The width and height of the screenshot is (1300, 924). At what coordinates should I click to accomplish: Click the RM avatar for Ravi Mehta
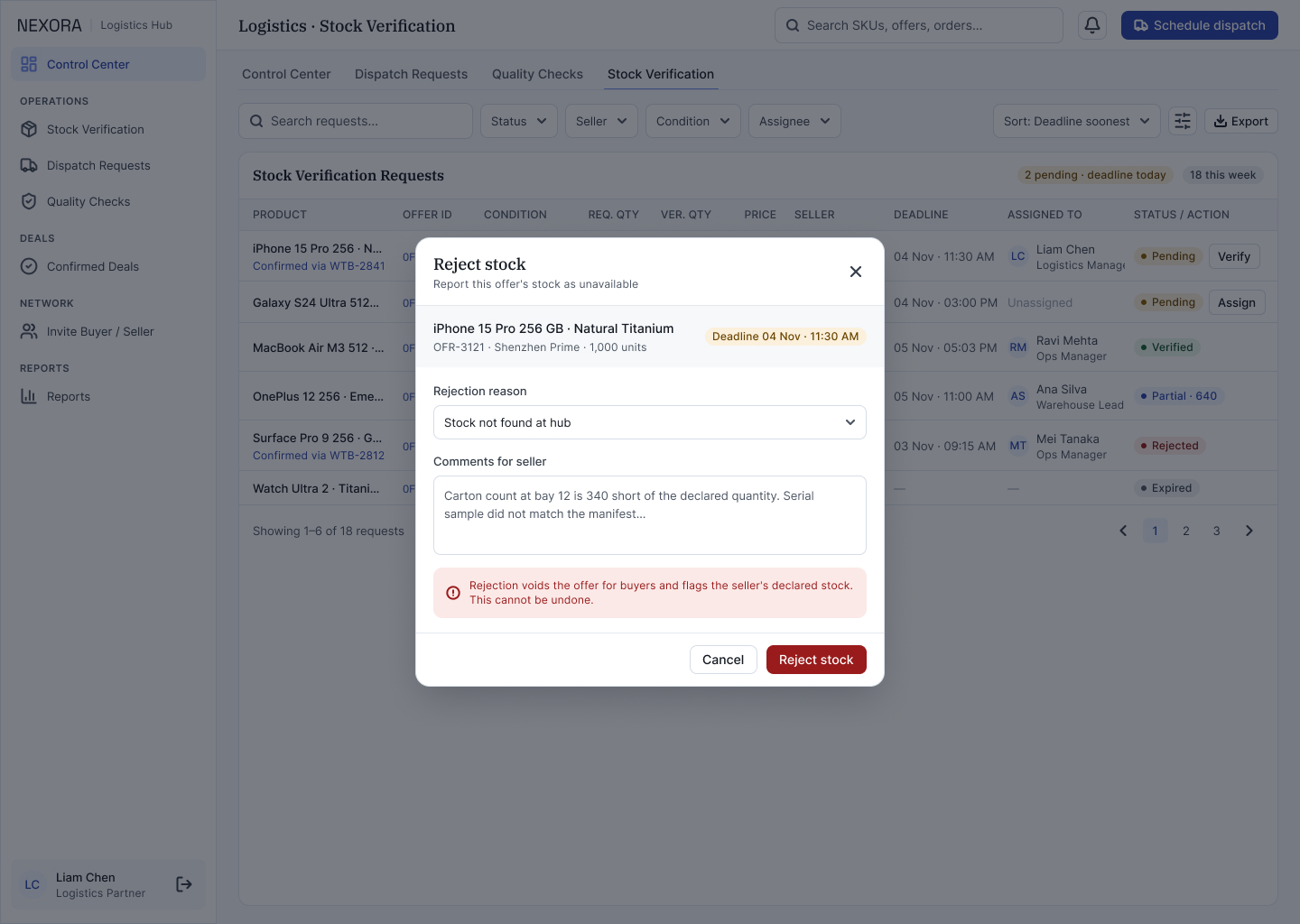1018,347
